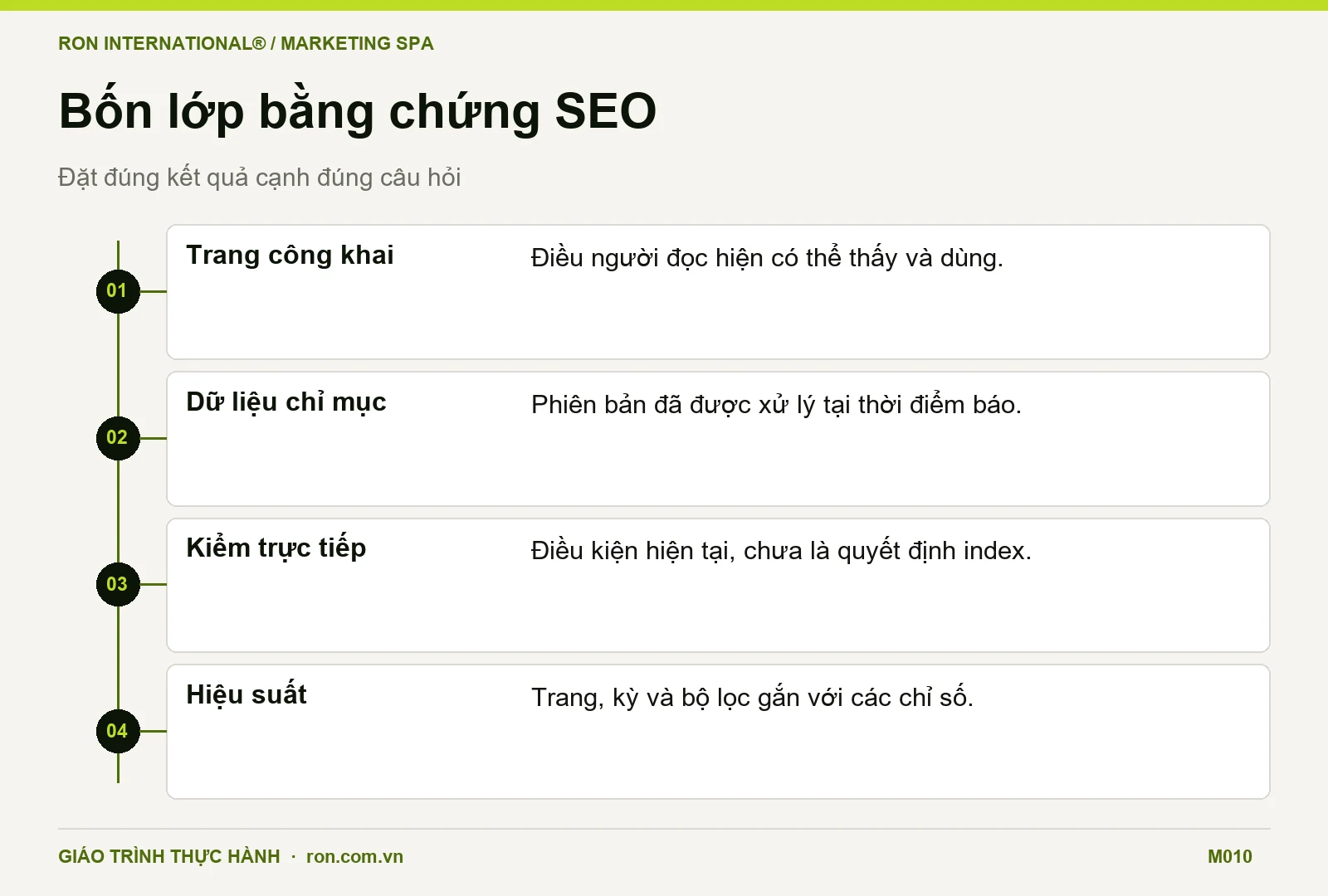Click the step 02 circle marker
This screenshot has height=896, width=1328.
point(118,438)
